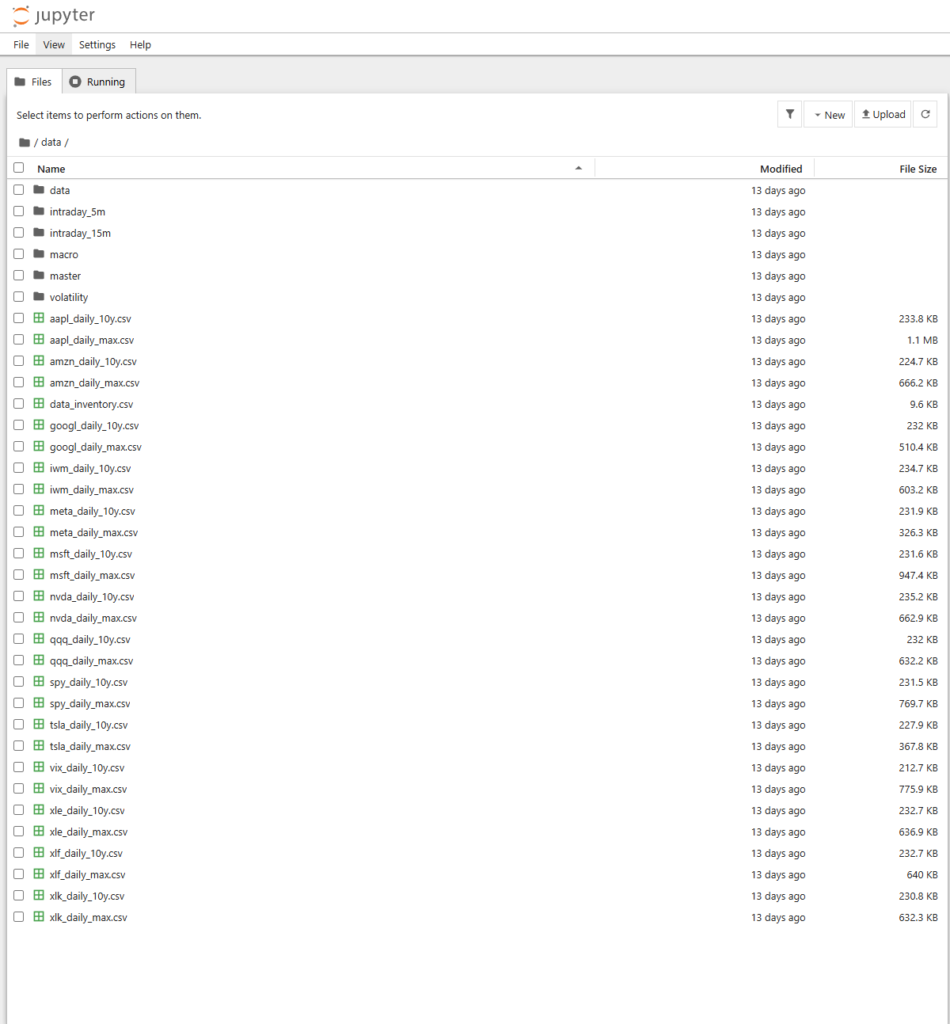
Task: Open the tsla_daily_max.csv file
Action: [90, 746]
